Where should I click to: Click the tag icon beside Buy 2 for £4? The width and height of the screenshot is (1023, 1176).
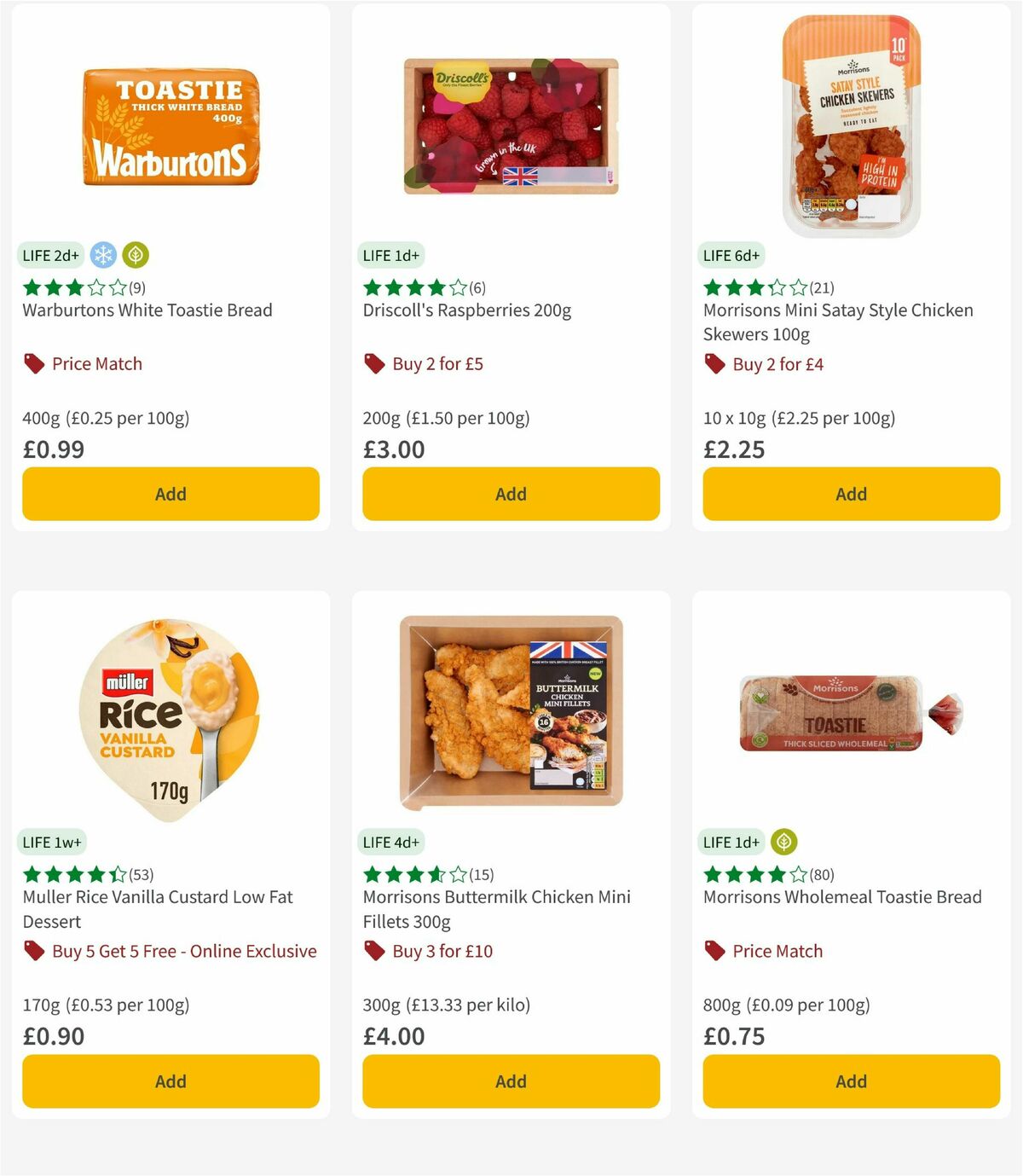714,363
